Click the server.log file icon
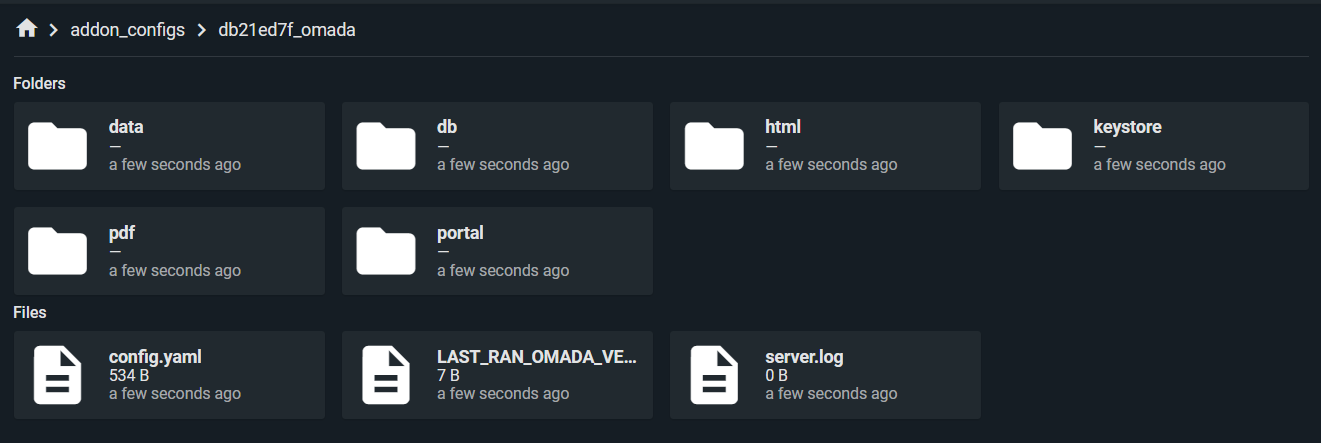 tap(714, 375)
